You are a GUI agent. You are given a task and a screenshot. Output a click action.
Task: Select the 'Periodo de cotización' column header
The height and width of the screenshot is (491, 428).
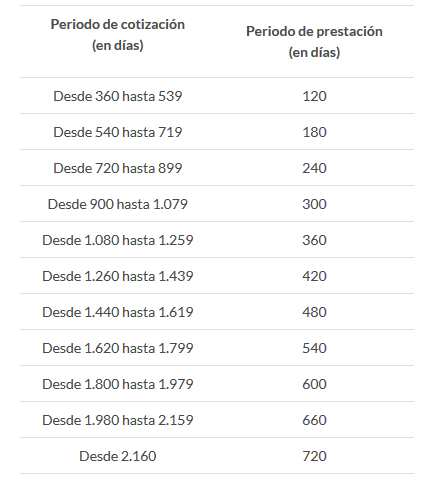(118, 35)
